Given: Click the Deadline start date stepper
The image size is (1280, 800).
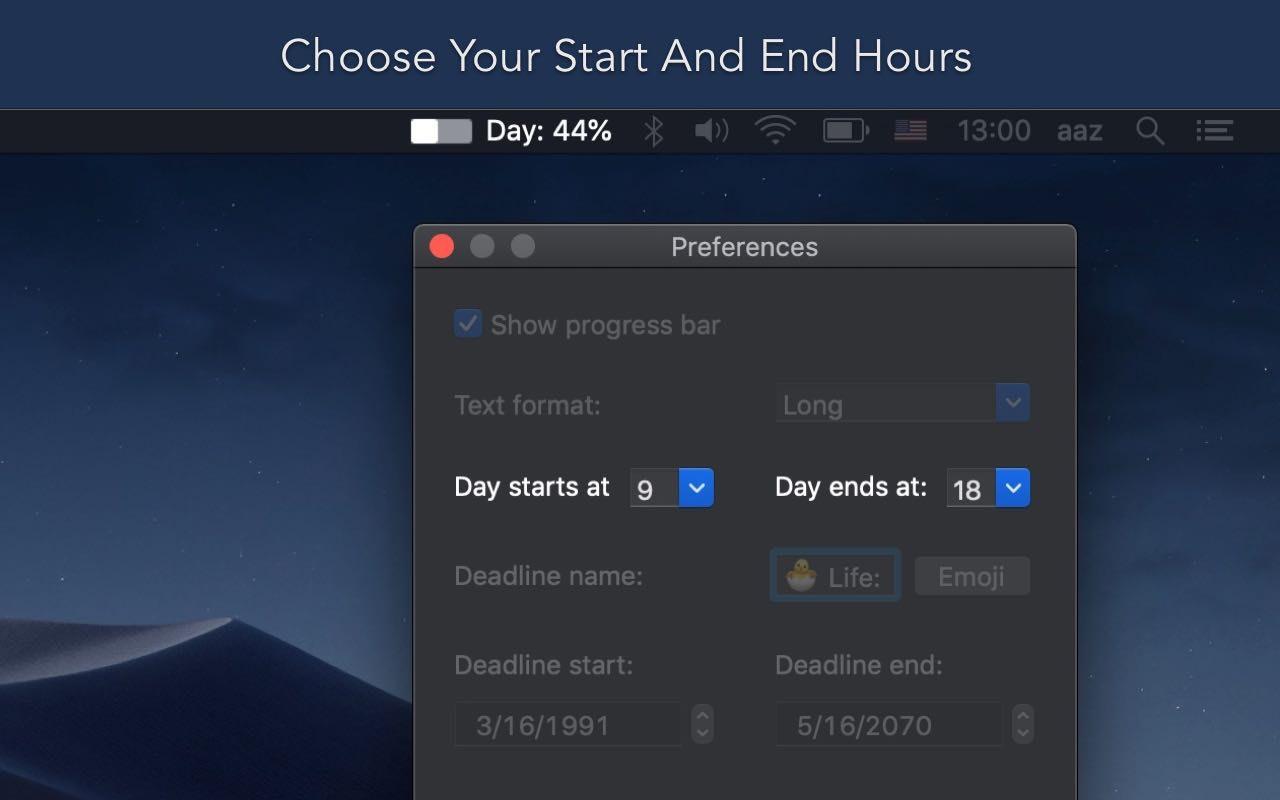Looking at the screenshot, I should pos(703,724).
